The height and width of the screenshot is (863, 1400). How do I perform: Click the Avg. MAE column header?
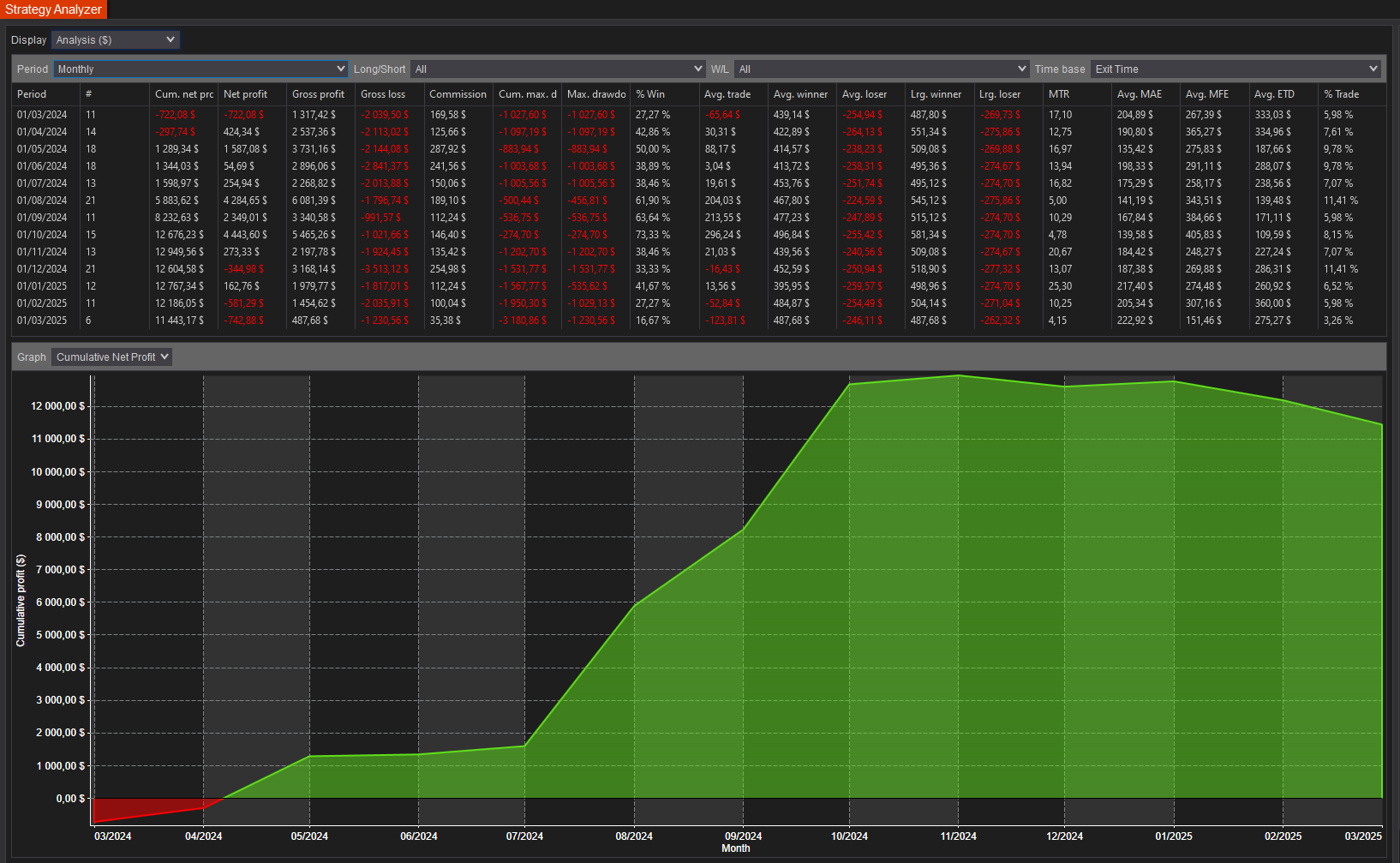click(x=1146, y=94)
